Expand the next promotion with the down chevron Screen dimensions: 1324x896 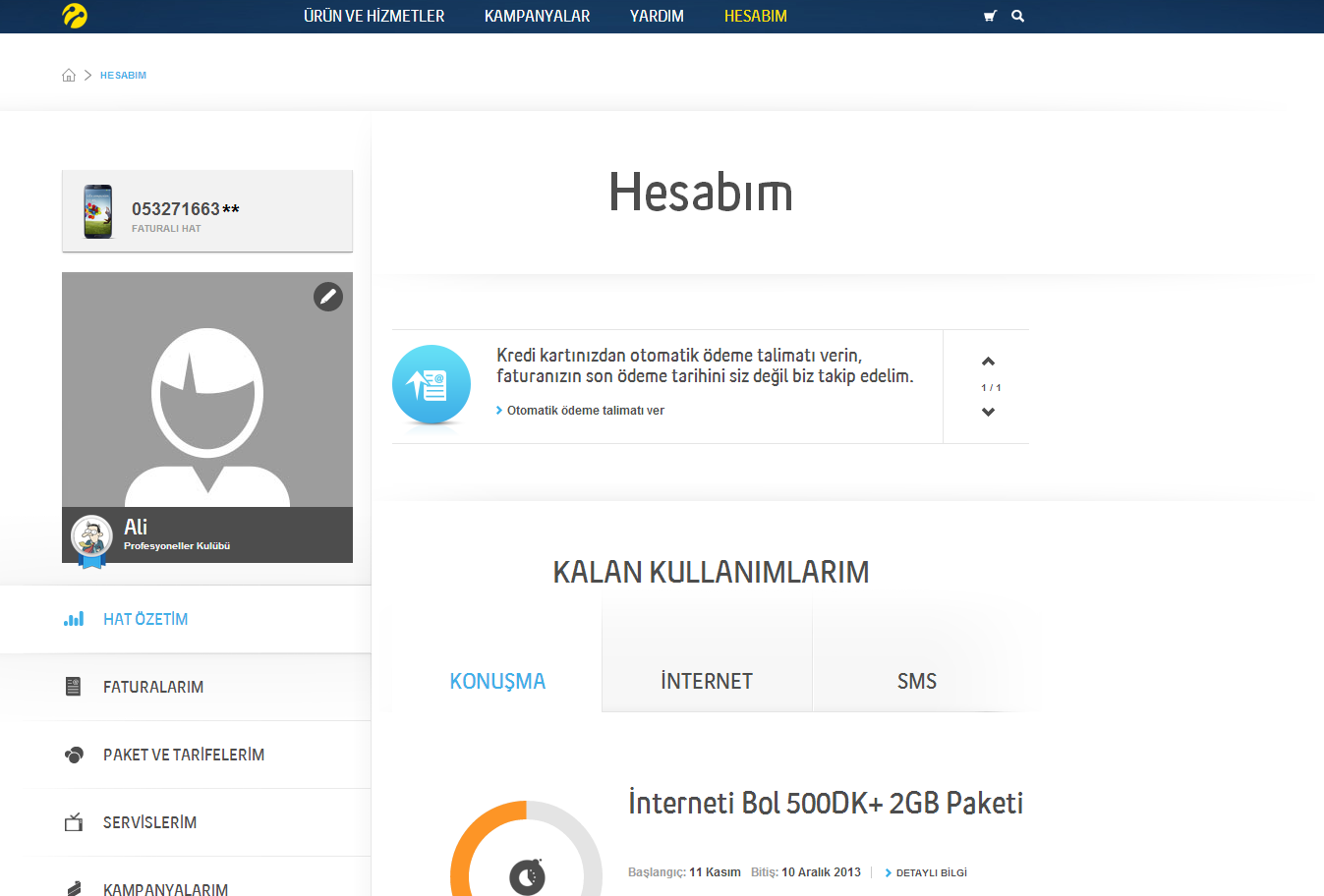tap(987, 412)
